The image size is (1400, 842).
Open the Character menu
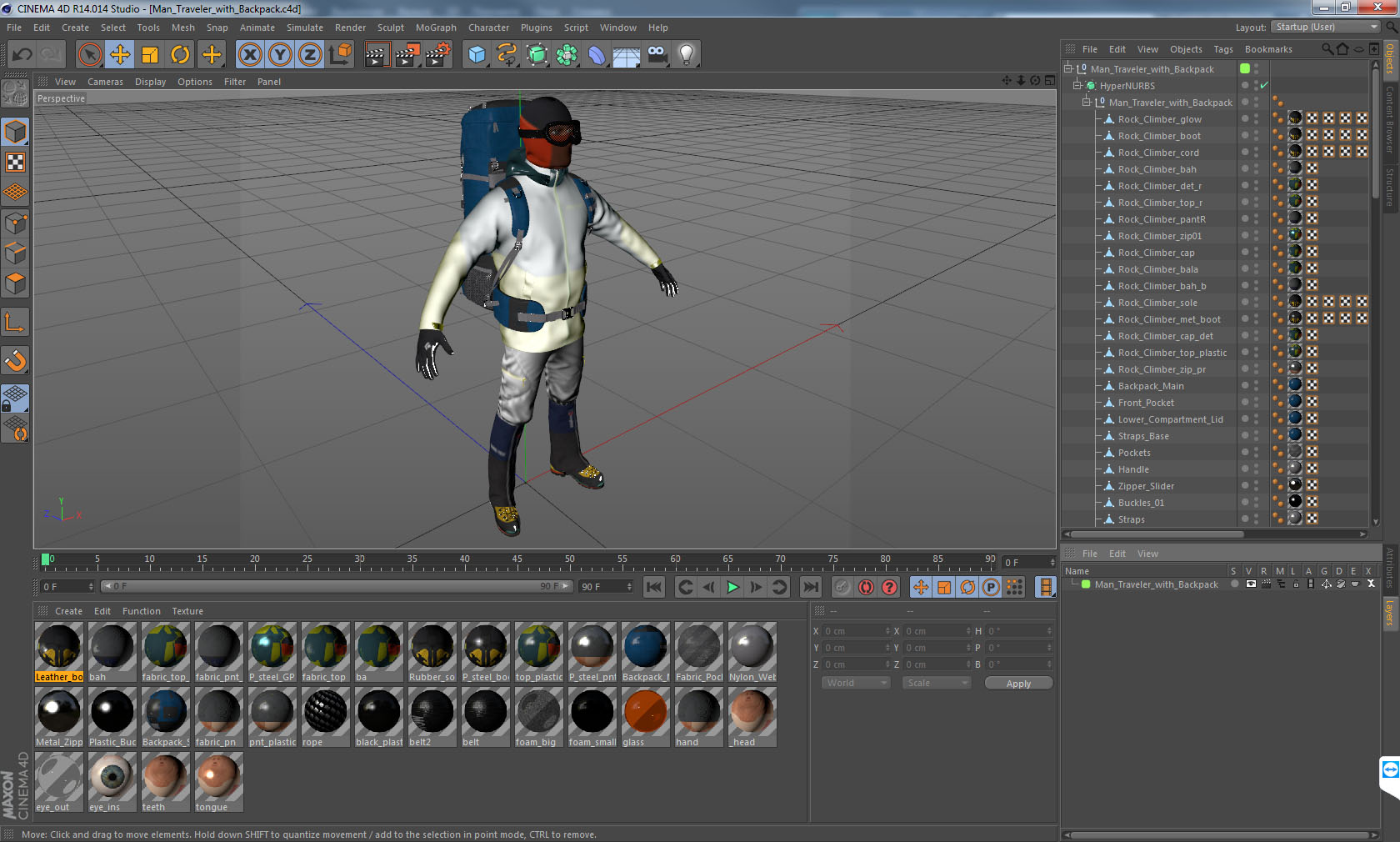[x=488, y=28]
